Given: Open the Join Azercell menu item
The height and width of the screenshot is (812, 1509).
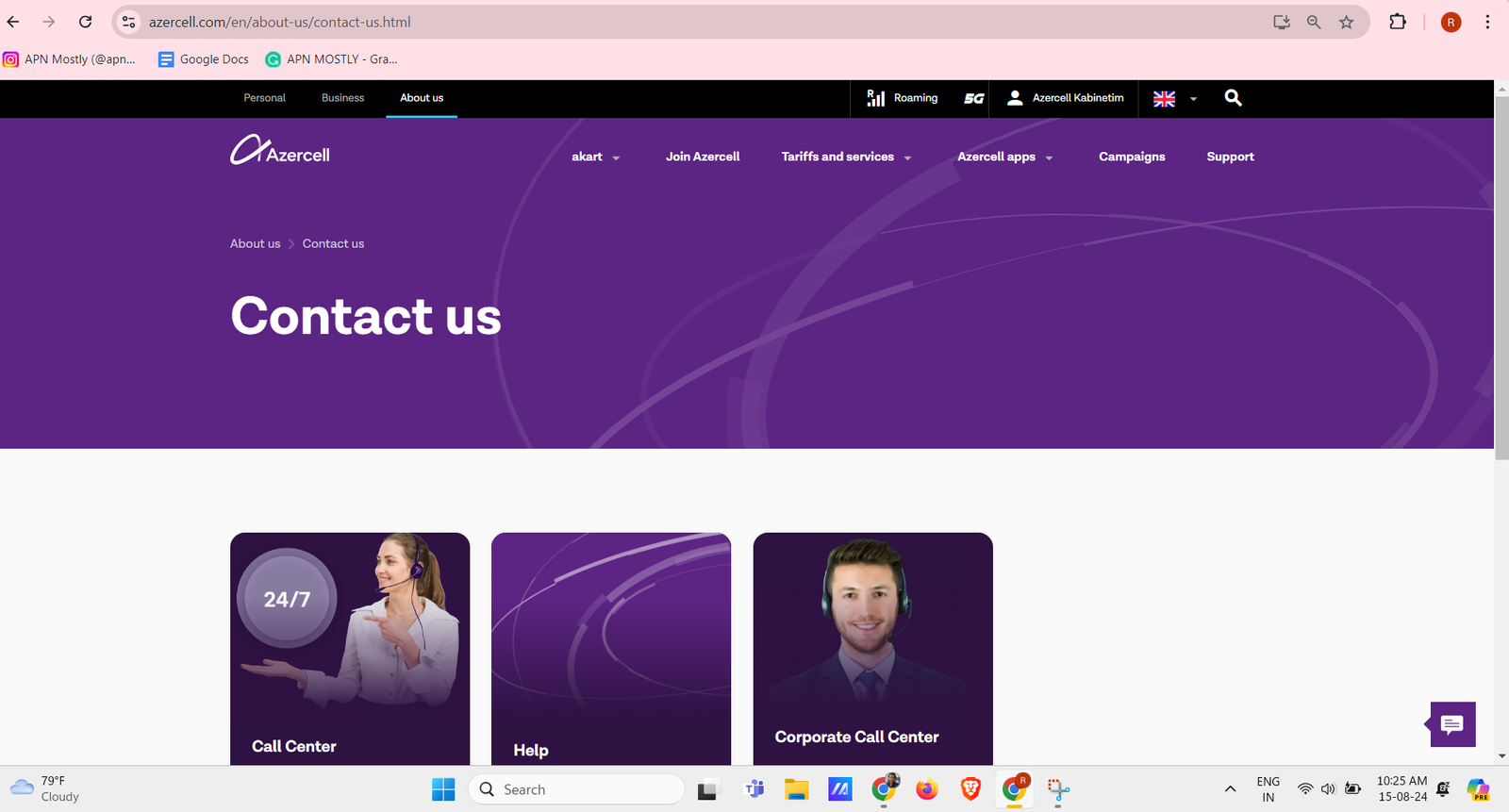Looking at the screenshot, I should coord(703,157).
